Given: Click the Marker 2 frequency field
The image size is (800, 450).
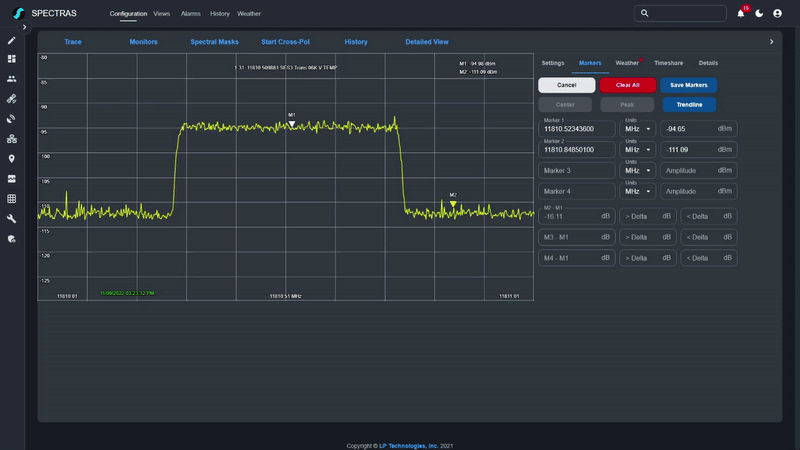Looking at the screenshot, I should pos(577,149).
